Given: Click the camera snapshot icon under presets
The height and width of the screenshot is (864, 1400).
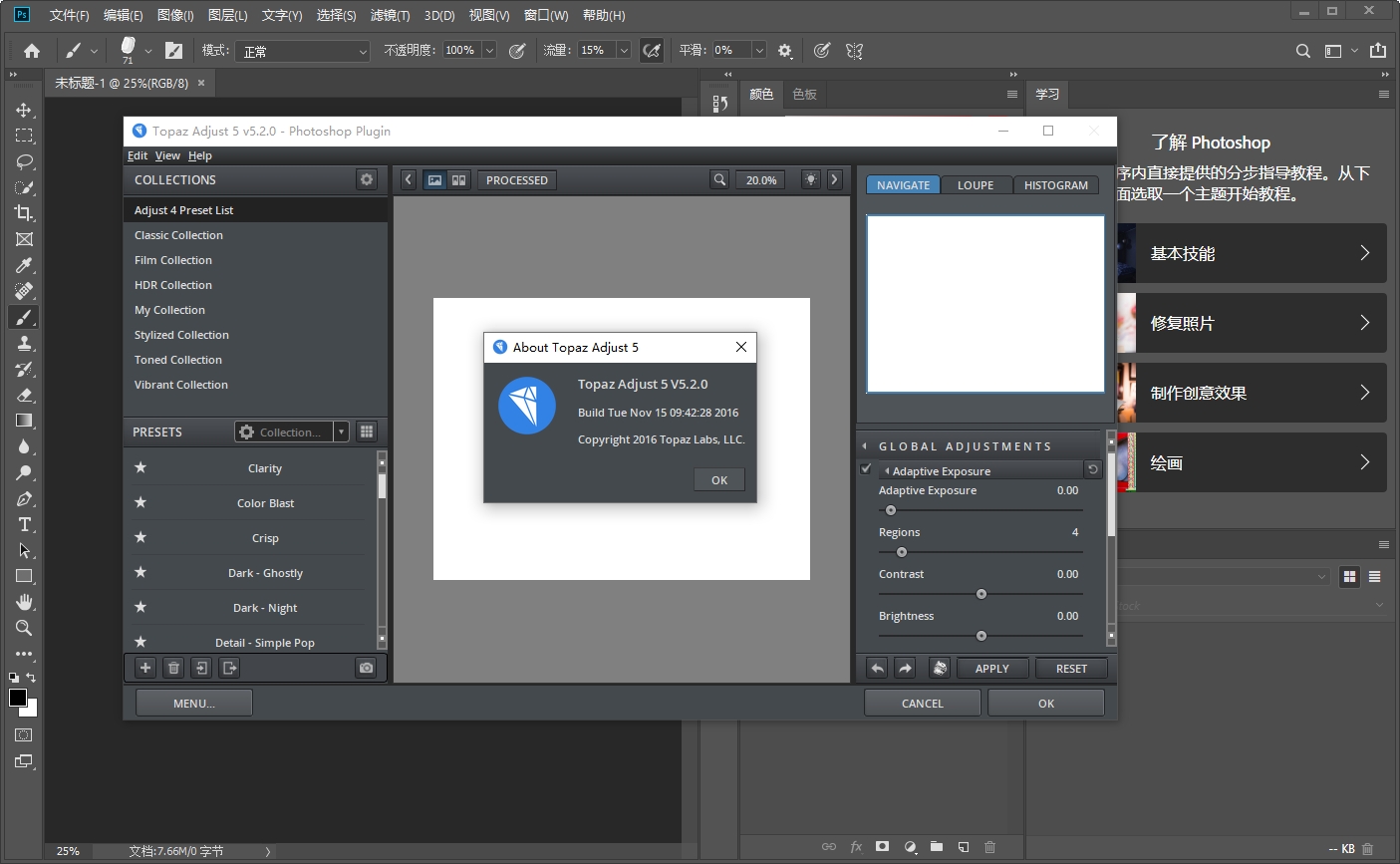Looking at the screenshot, I should [x=366, y=668].
